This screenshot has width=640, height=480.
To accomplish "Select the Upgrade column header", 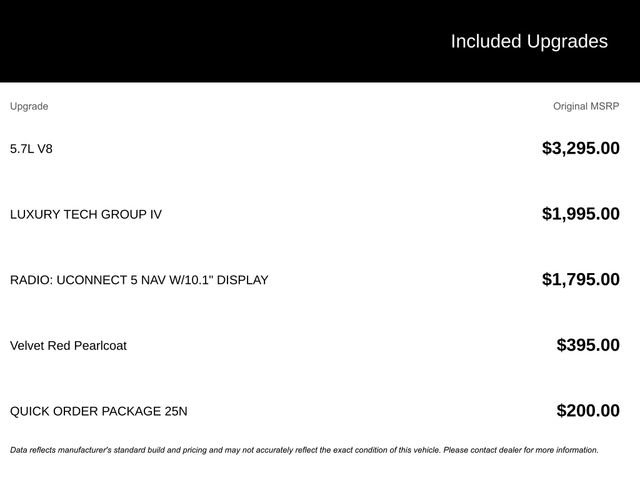I will coord(29,106).
